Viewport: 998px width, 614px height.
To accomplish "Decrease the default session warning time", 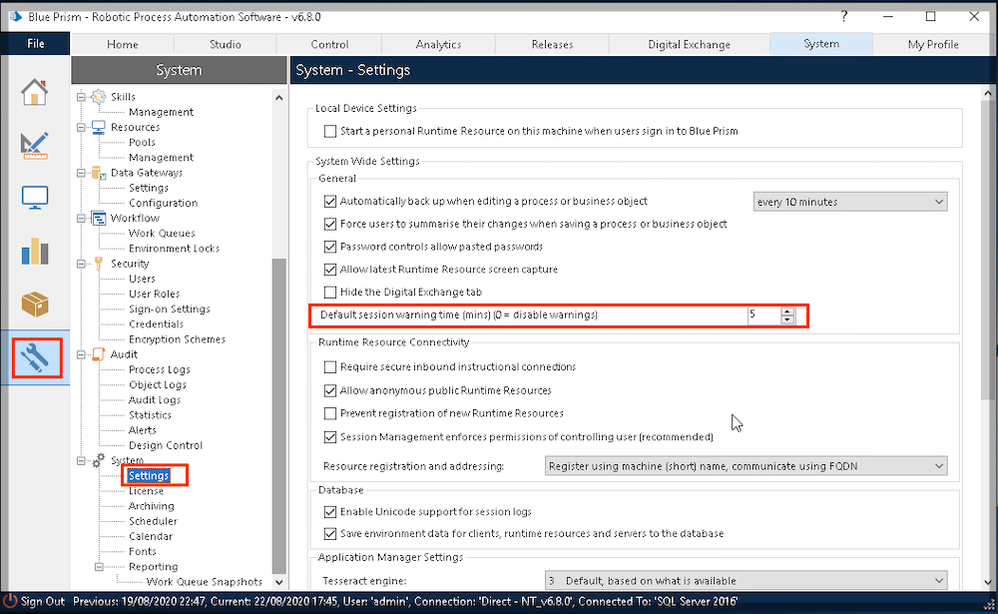I will pyautogui.click(x=788, y=319).
